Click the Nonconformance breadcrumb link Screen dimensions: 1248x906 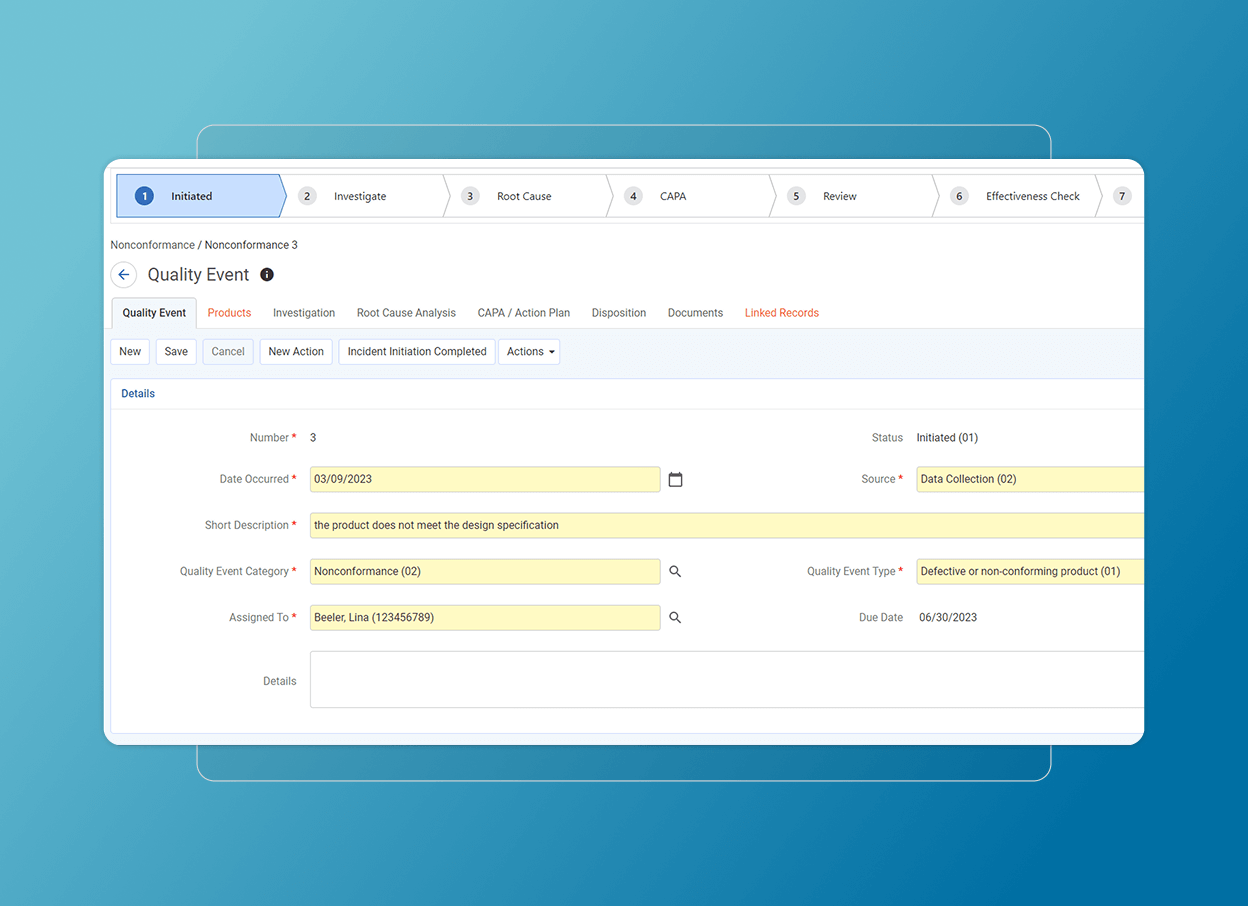[152, 244]
